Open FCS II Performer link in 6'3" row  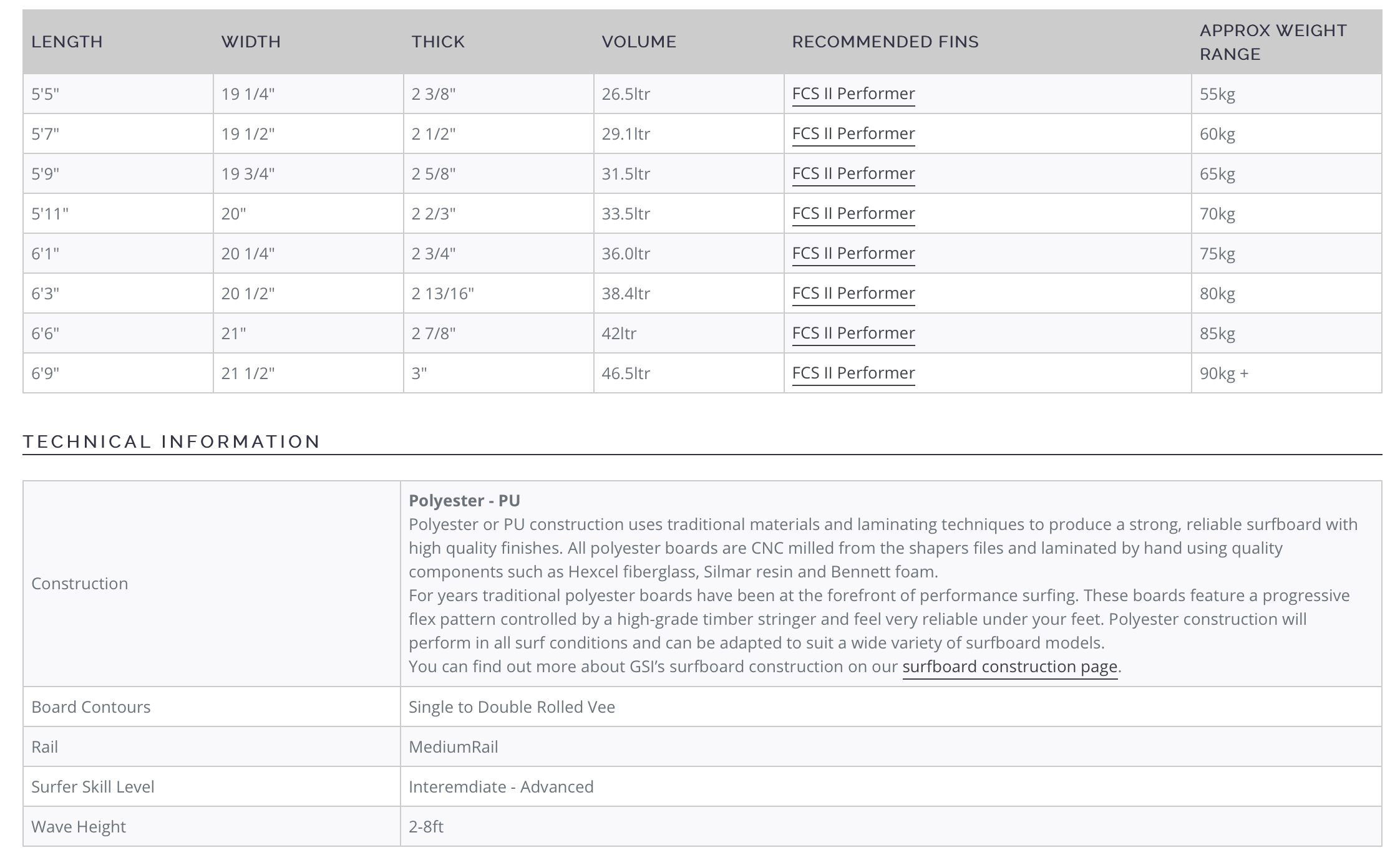pyautogui.click(x=853, y=293)
